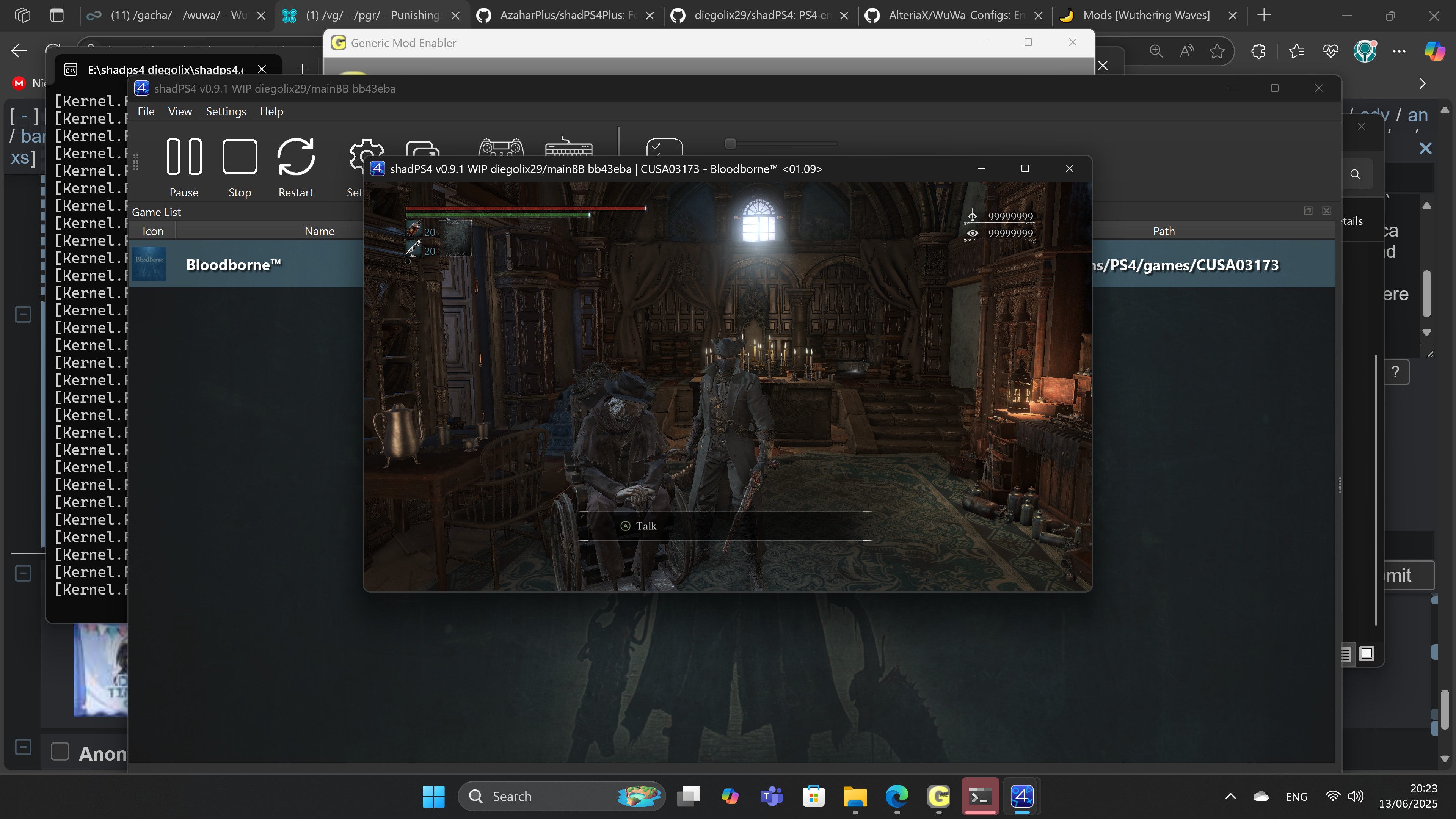Viewport: 1456px width, 819px height.
Task: Activate the Read aloud icon
Action: point(1187,52)
